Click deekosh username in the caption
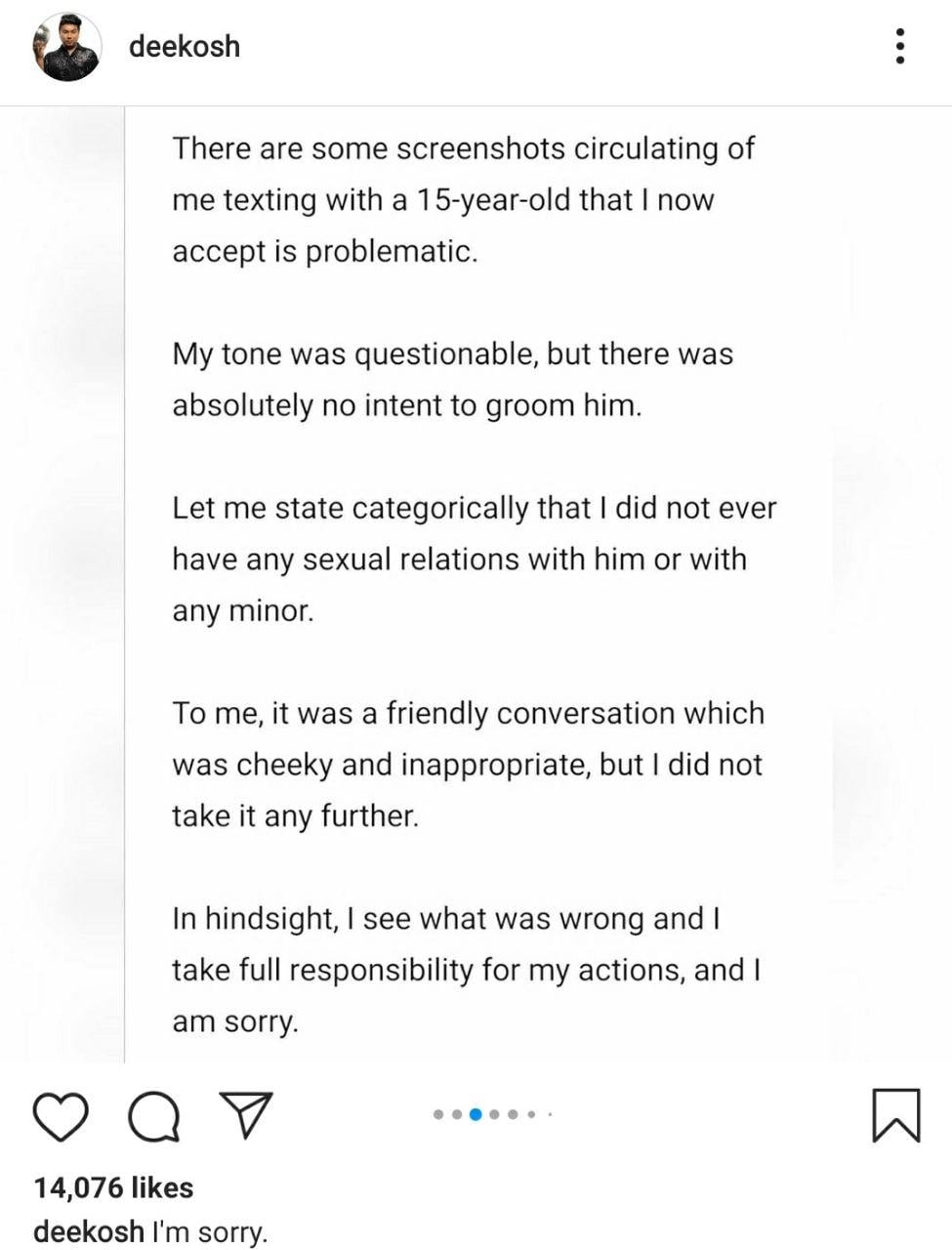The width and height of the screenshot is (952, 1250). coord(88,1231)
